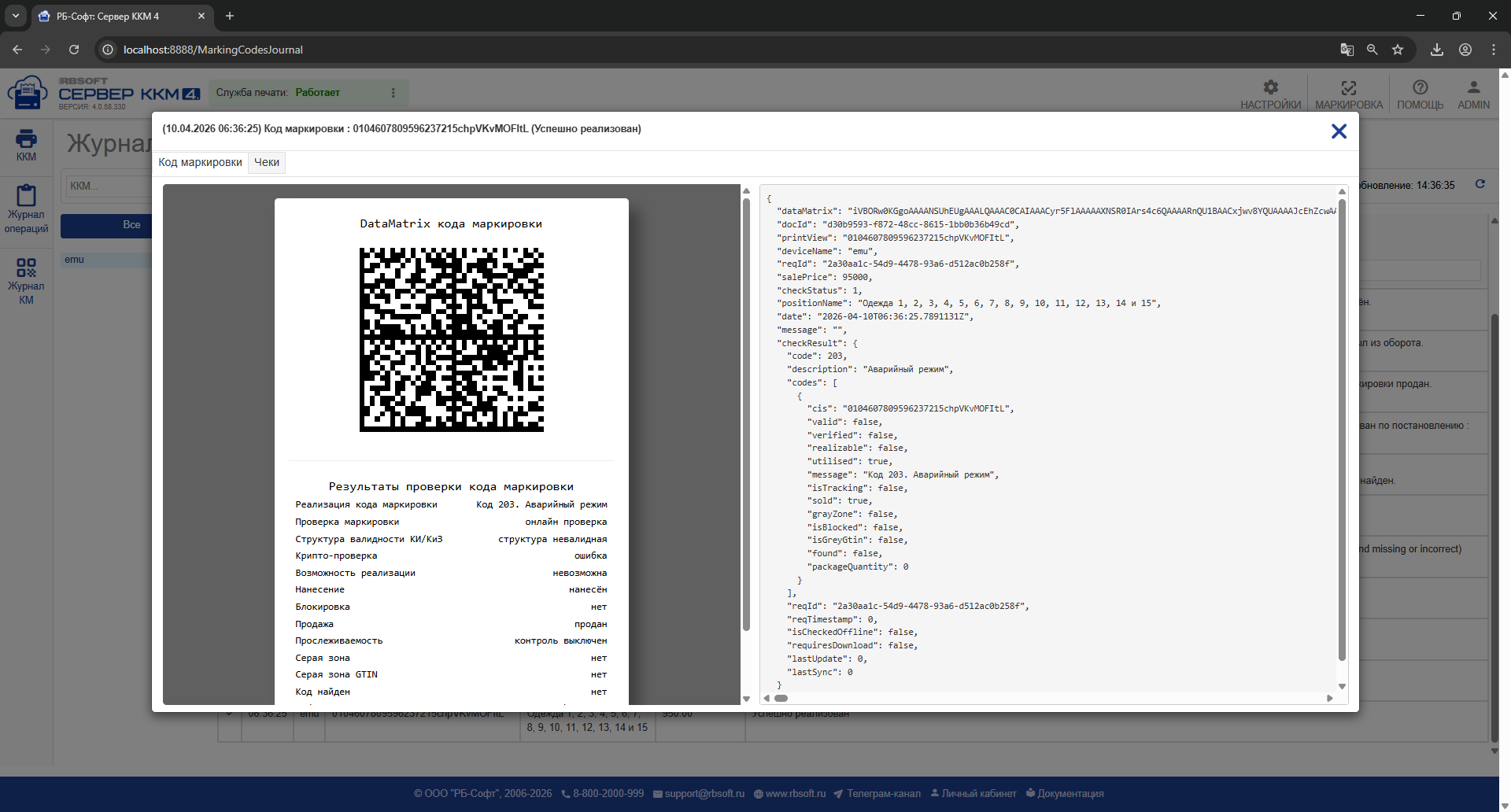Select the Код маркировки tab
This screenshot has height=812, width=1511.
click(x=201, y=163)
